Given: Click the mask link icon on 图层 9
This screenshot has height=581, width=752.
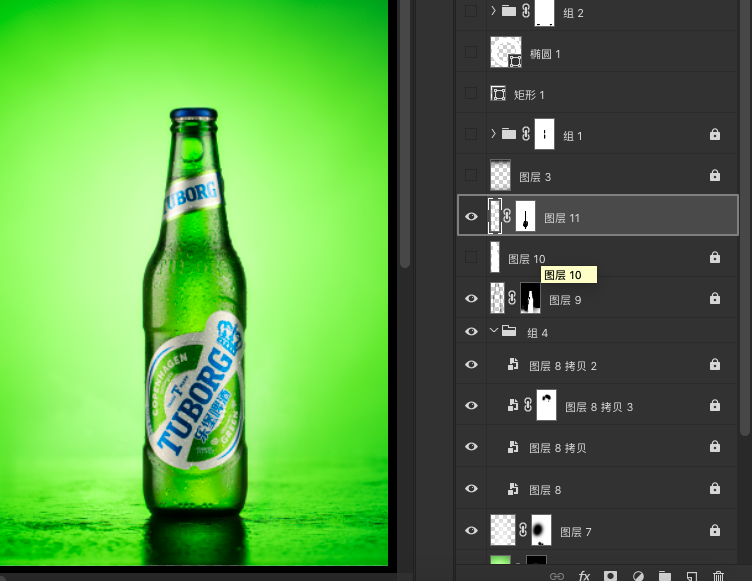Looking at the screenshot, I should click(x=512, y=298).
